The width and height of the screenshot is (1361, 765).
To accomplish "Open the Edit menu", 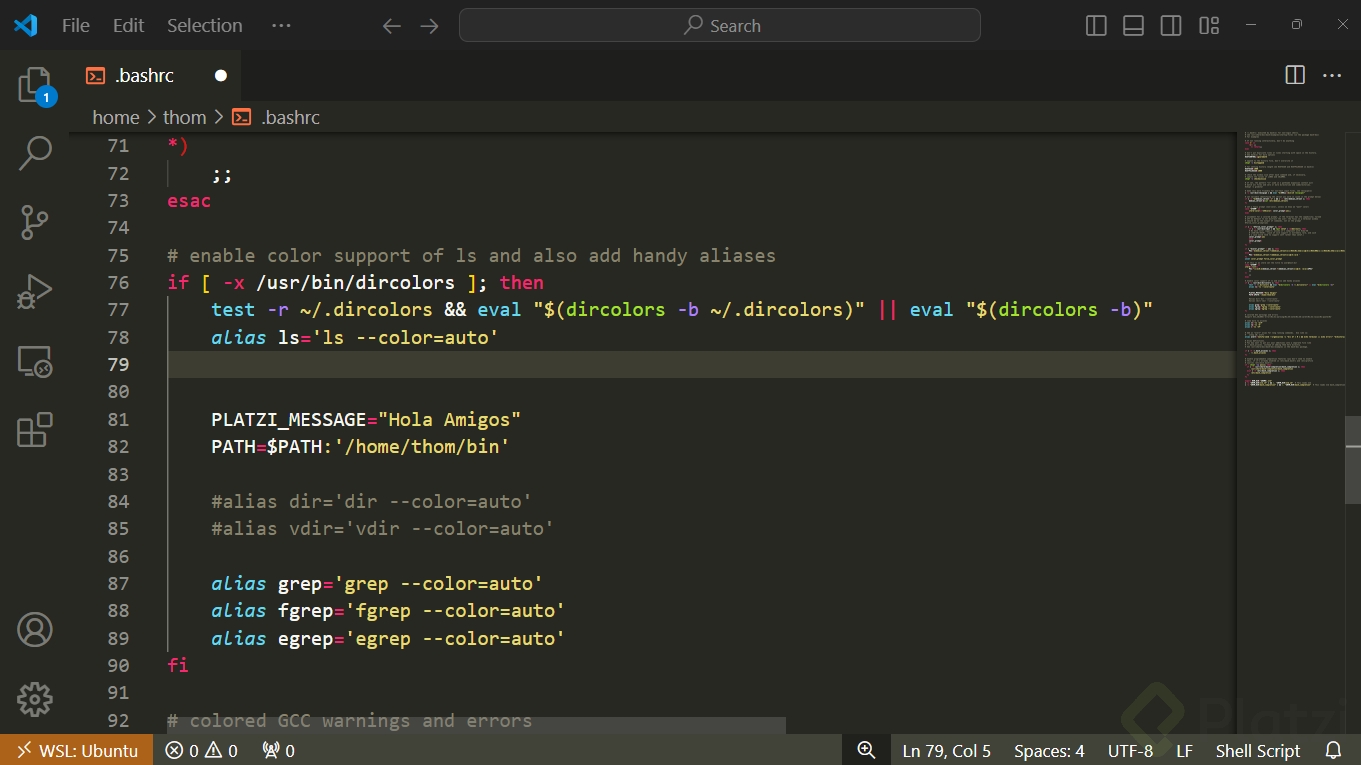I will 128,26.
